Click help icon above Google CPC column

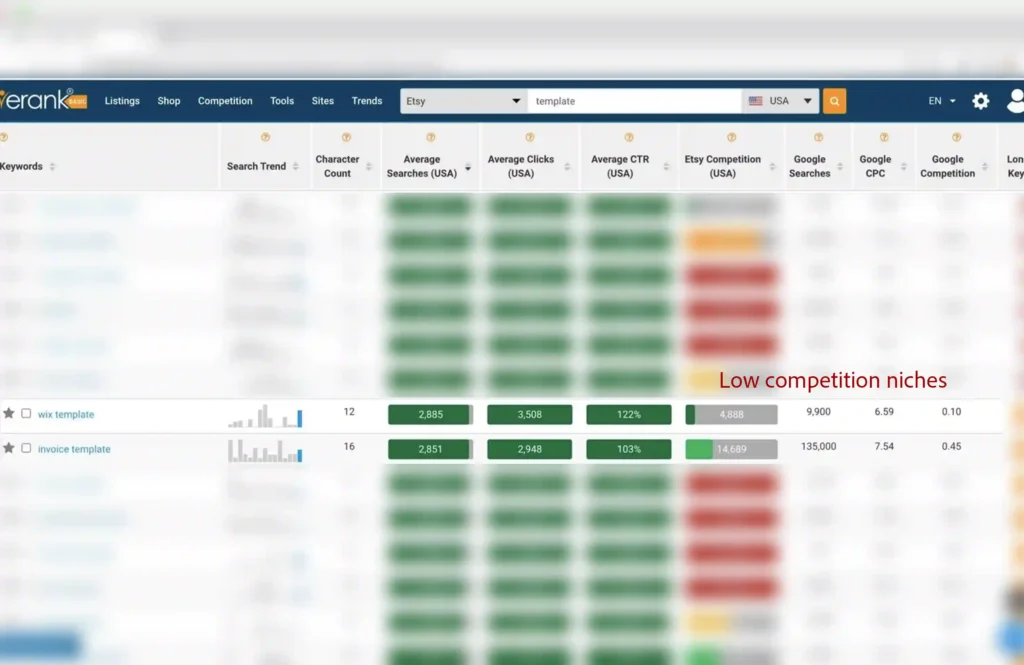[x=883, y=138]
